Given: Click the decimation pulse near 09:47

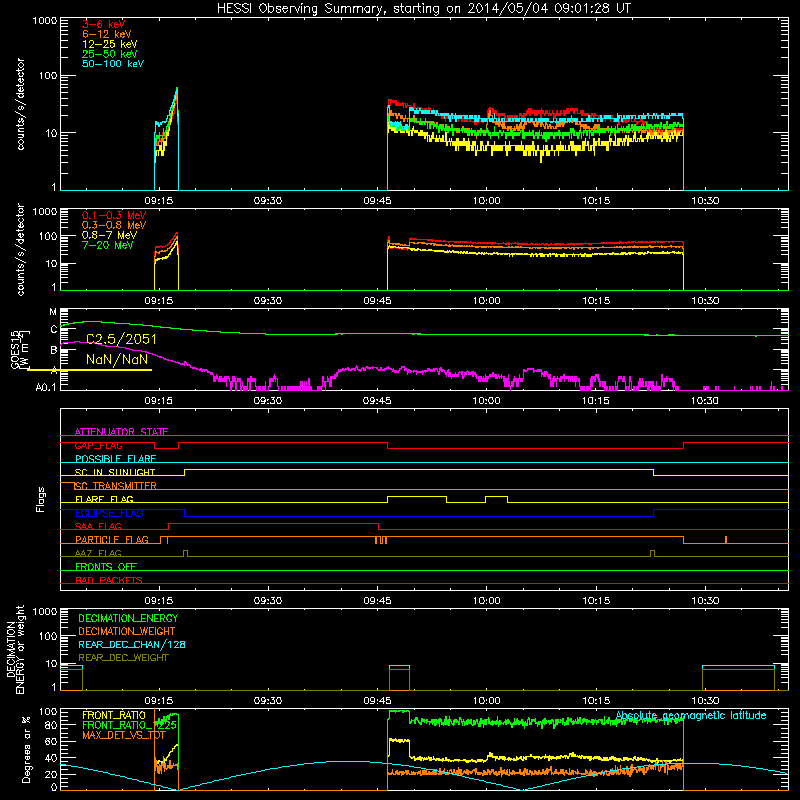Looking at the screenshot, I should (399, 678).
